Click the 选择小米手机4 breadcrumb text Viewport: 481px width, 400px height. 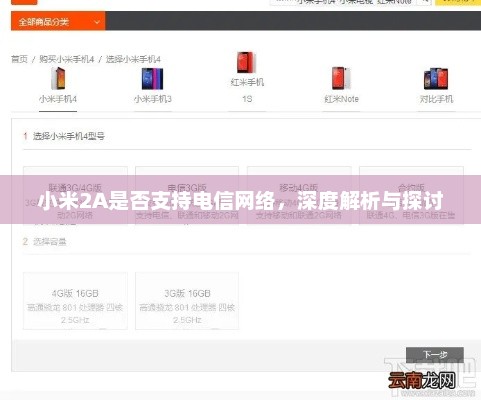[x=133, y=59]
